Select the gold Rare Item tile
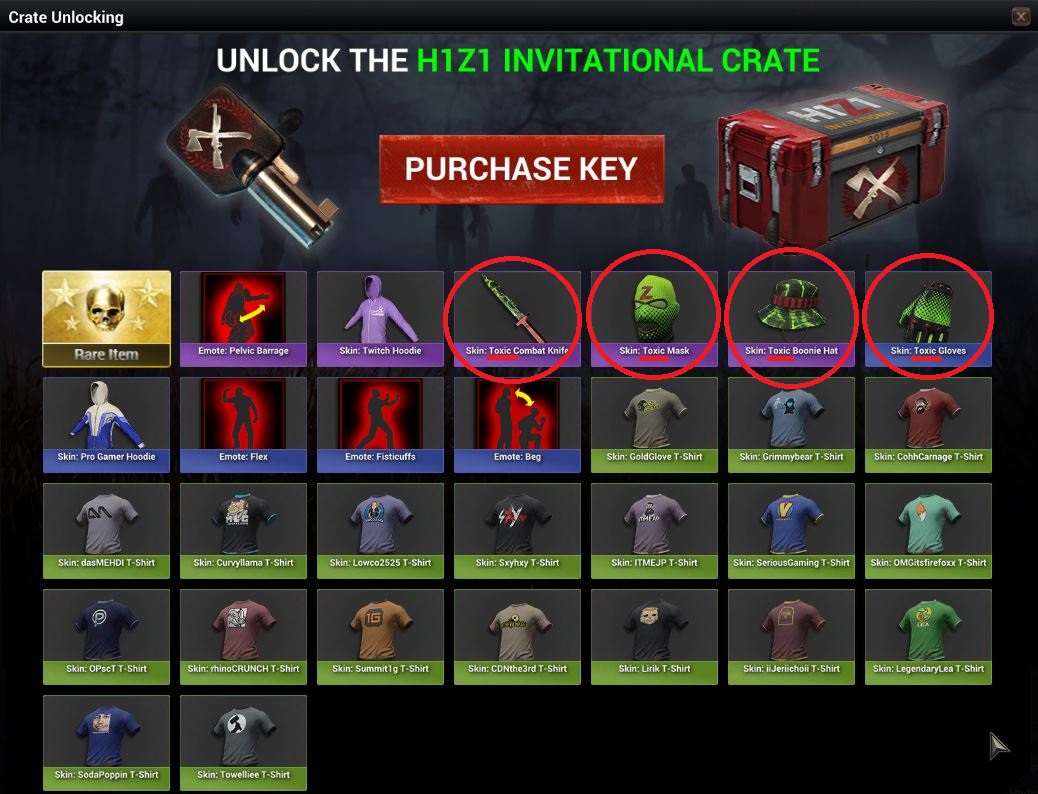The height and width of the screenshot is (794, 1038). tap(107, 319)
